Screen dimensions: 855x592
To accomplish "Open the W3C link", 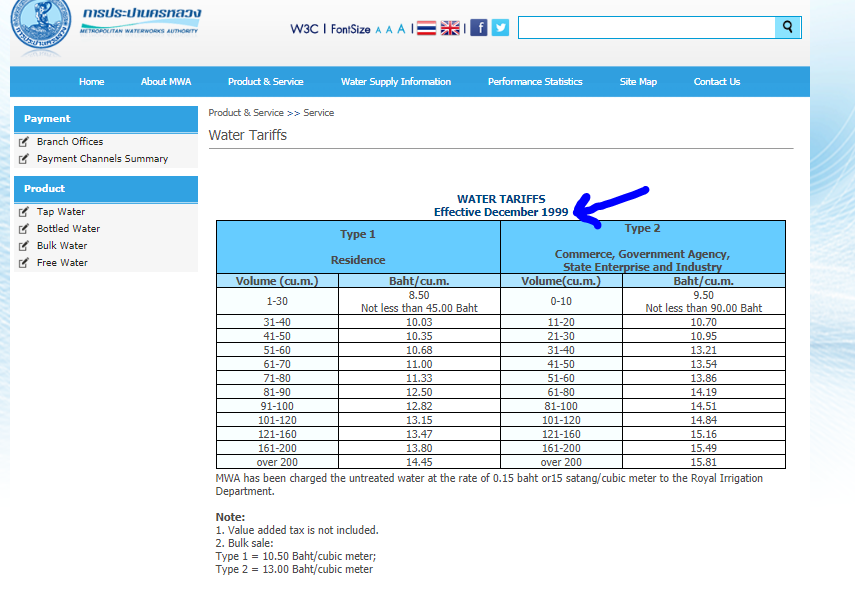I will pyautogui.click(x=304, y=29).
